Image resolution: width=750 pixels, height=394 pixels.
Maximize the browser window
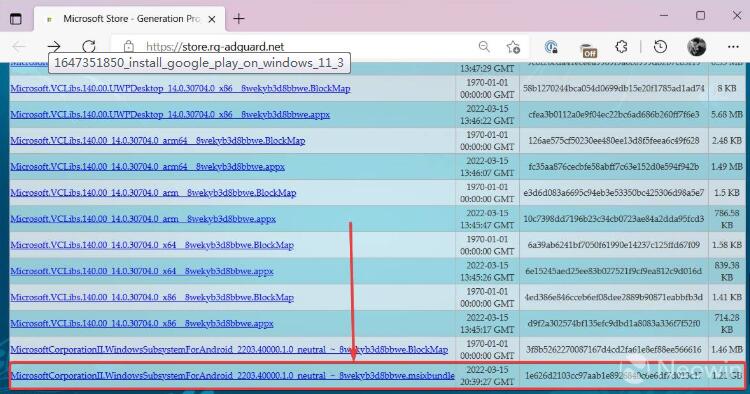click(x=700, y=16)
